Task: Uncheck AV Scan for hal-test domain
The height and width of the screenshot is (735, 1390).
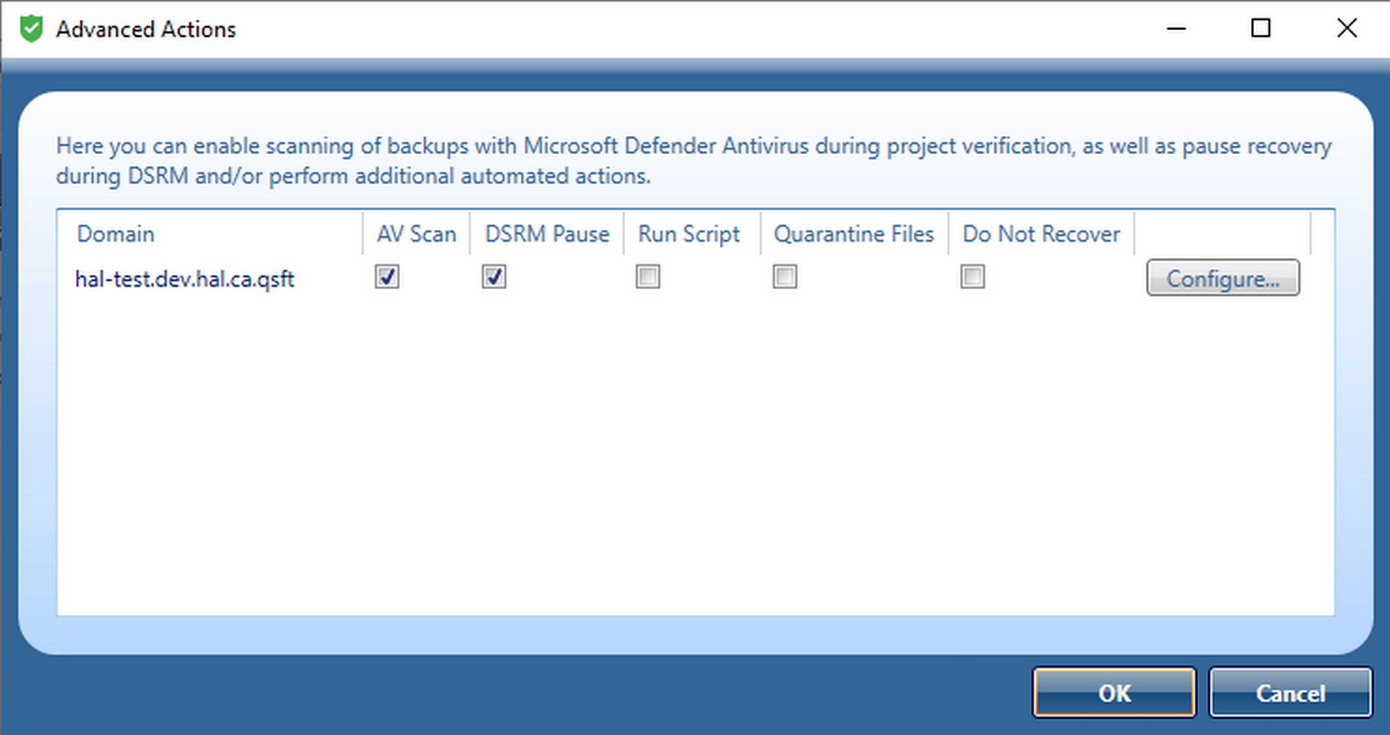Action: 387,277
